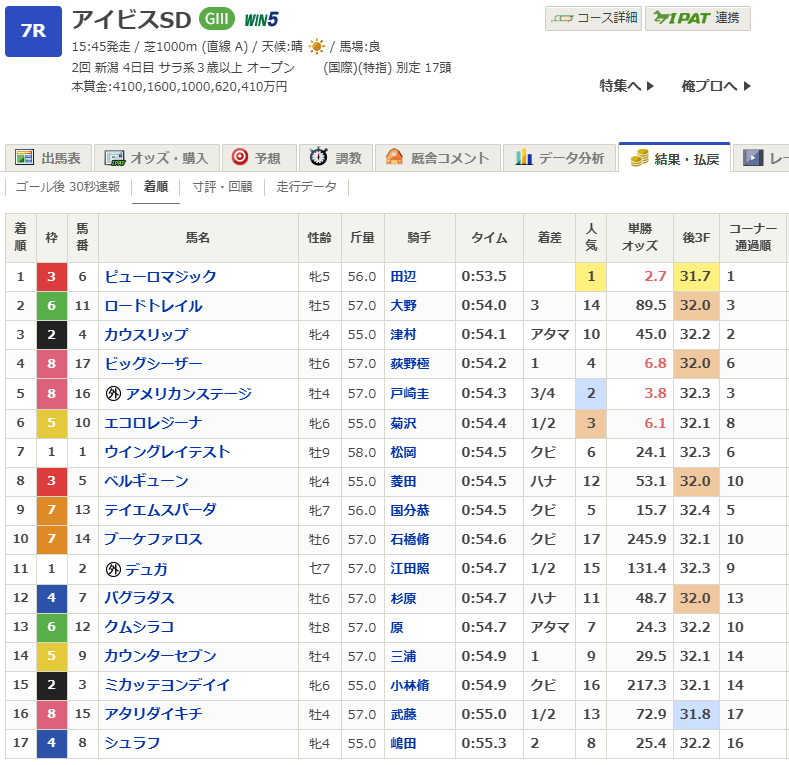Click the コース詳細 button
Viewport: 789px width, 765px height.
[x=594, y=19]
